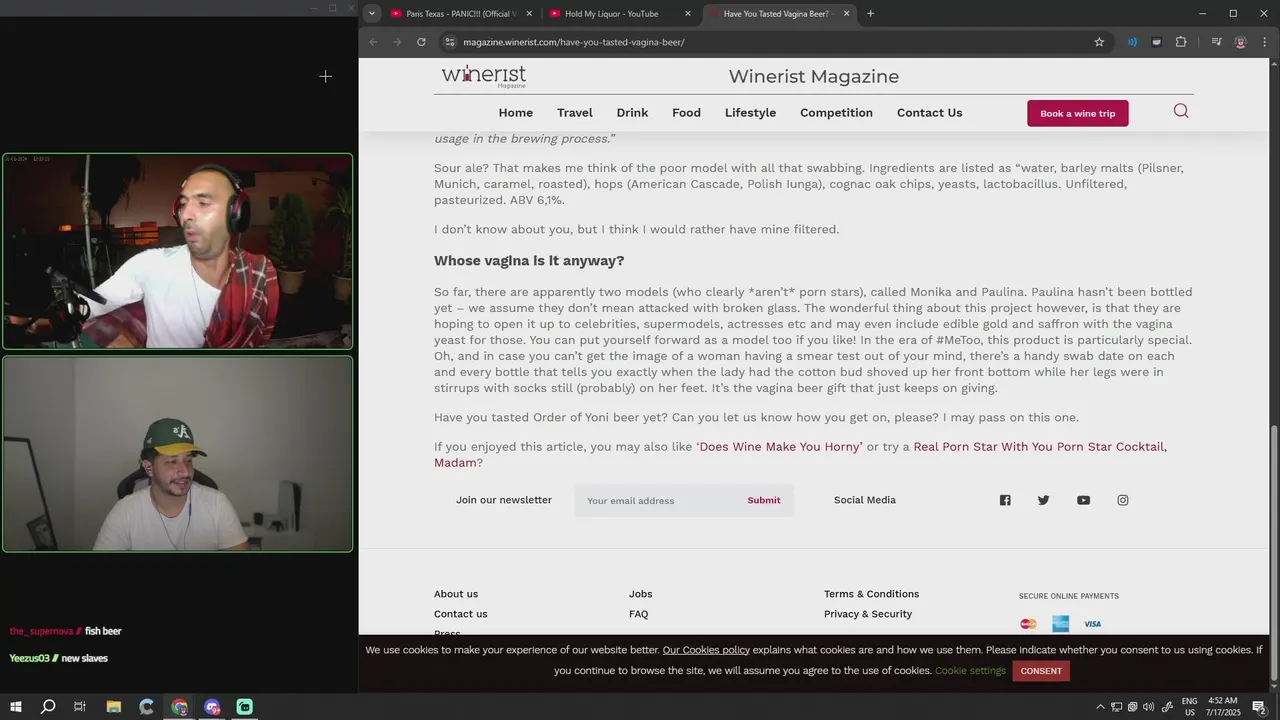The height and width of the screenshot is (720, 1280).
Task: Open the green app icon on taskbar
Action: (245, 707)
